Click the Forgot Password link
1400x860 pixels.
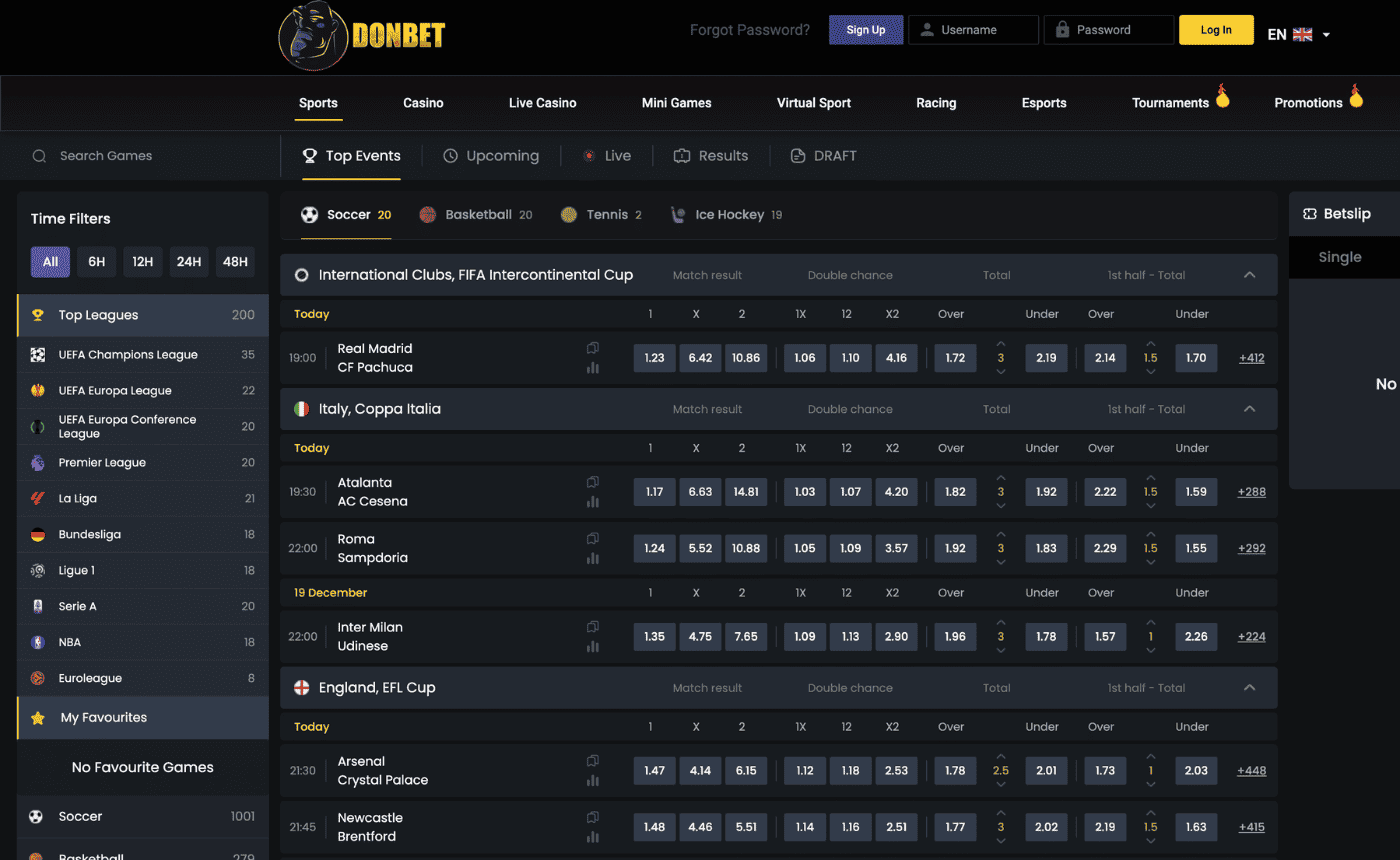[750, 30]
